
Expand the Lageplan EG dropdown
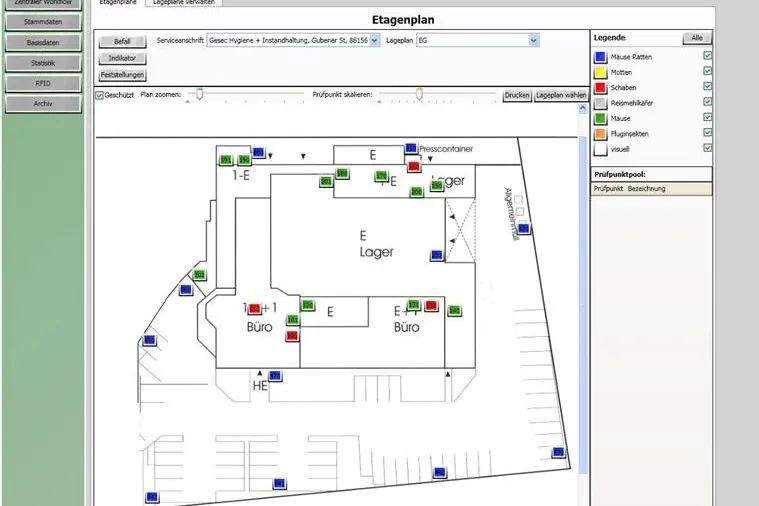533,41
